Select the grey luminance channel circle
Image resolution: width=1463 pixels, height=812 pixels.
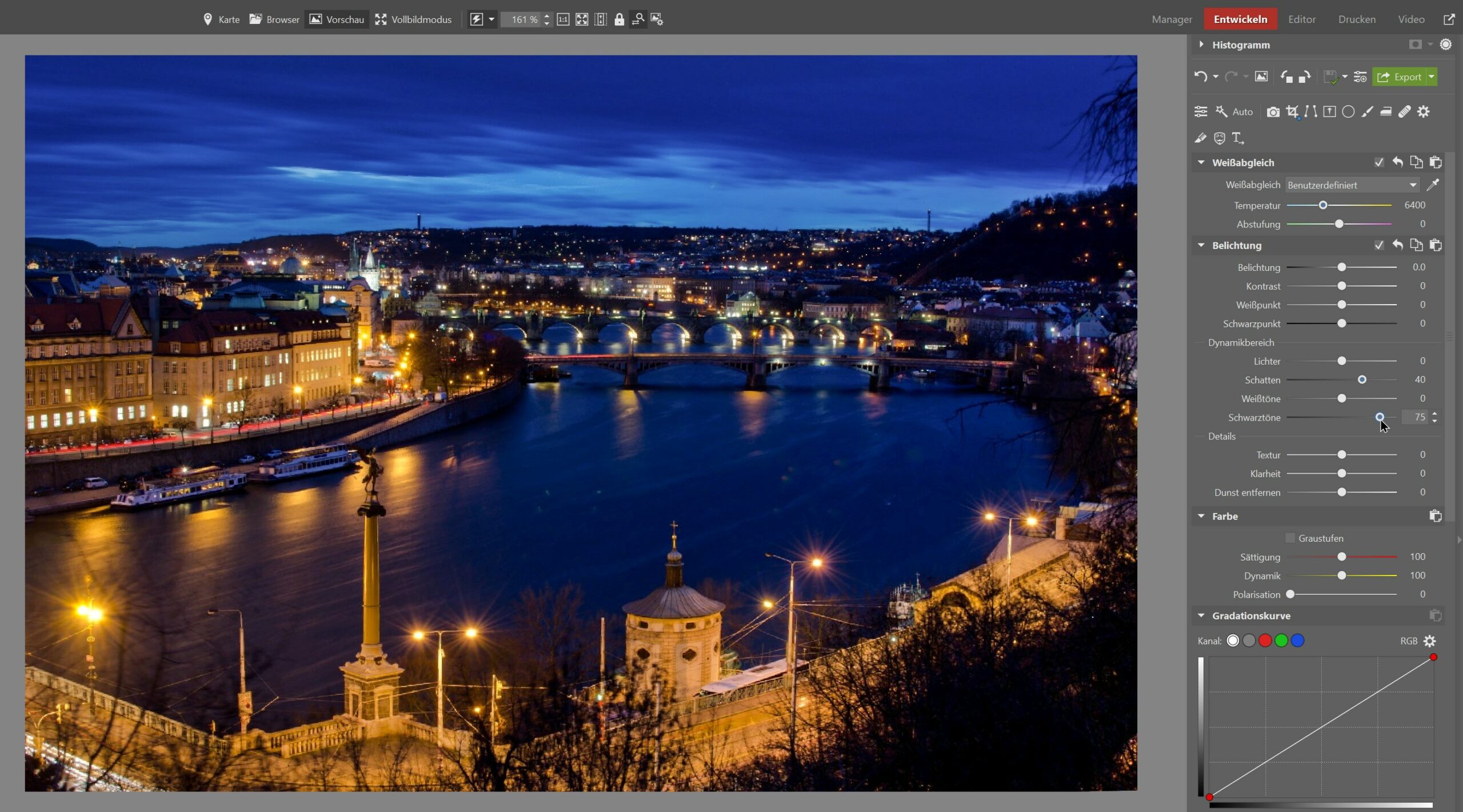1249,641
